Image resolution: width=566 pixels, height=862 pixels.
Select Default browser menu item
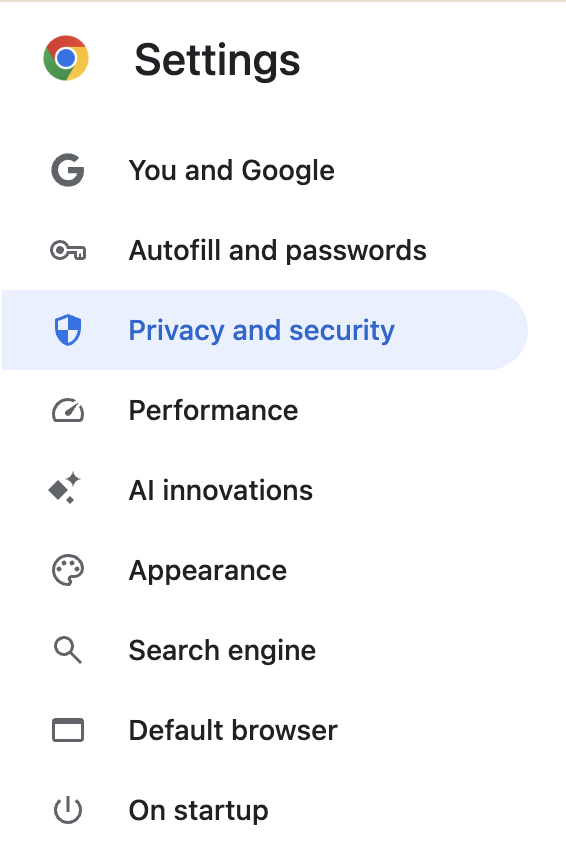coord(265,731)
